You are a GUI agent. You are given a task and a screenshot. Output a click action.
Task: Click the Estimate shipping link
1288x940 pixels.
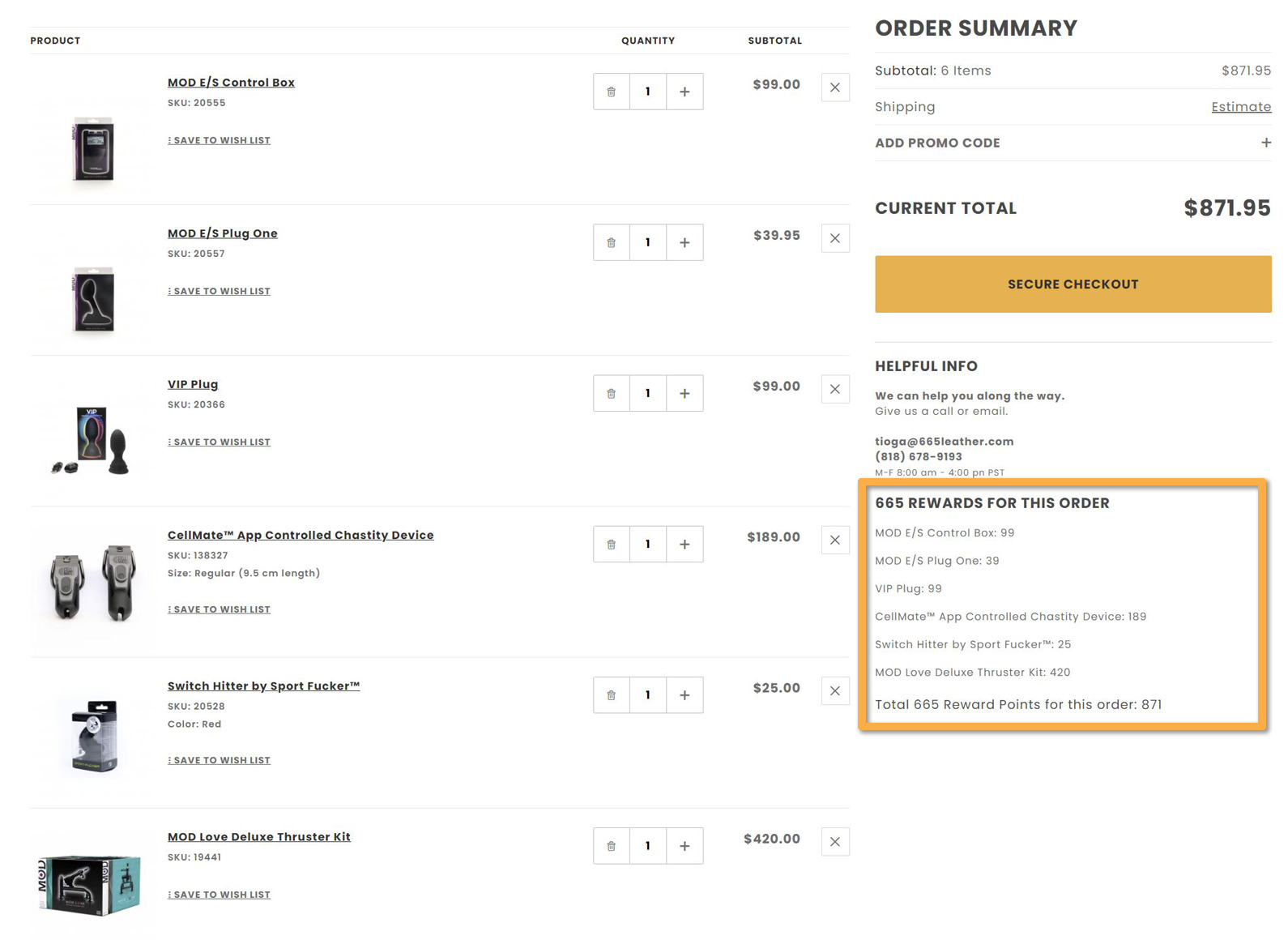1240,107
